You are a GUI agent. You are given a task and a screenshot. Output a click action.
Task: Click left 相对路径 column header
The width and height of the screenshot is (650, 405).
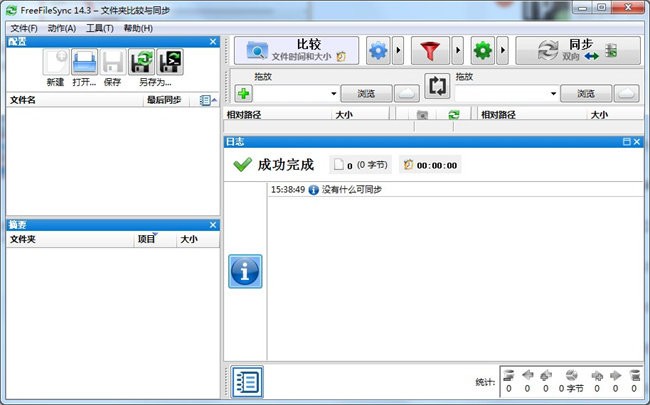(x=278, y=114)
